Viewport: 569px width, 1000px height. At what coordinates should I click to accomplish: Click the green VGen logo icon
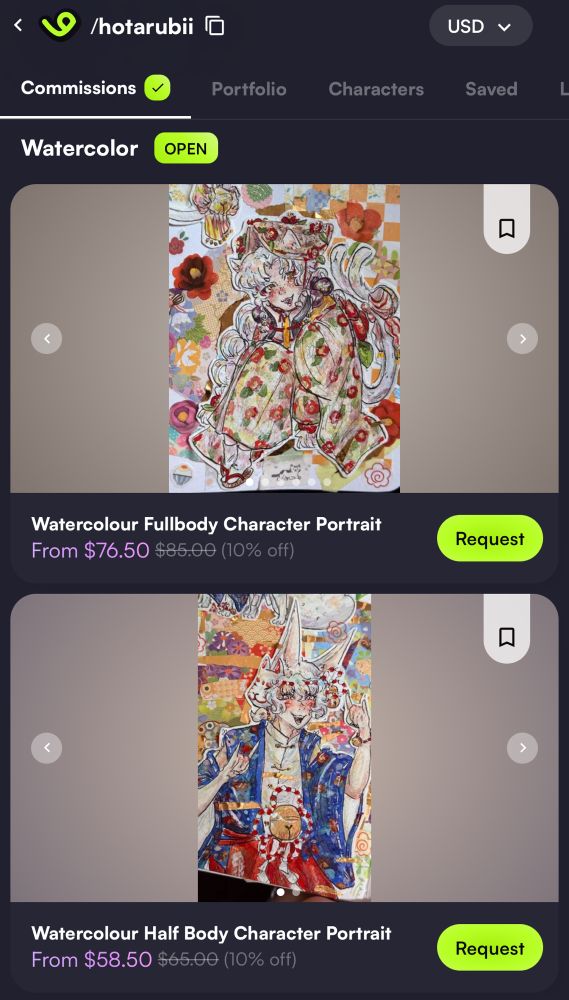coord(59,26)
